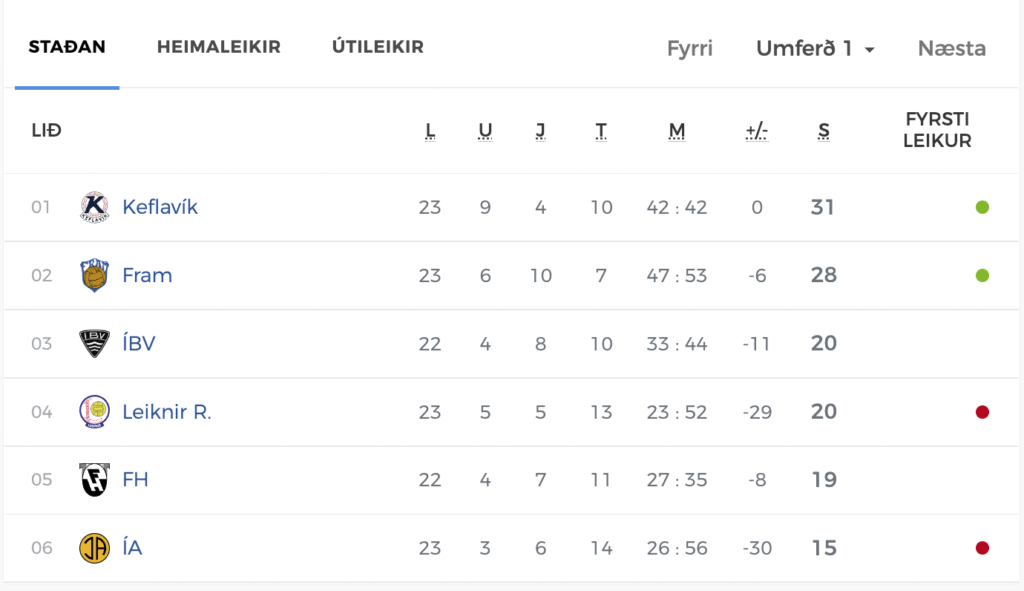Click the +/- goal difference header
The image size is (1024, 591).
756,131
